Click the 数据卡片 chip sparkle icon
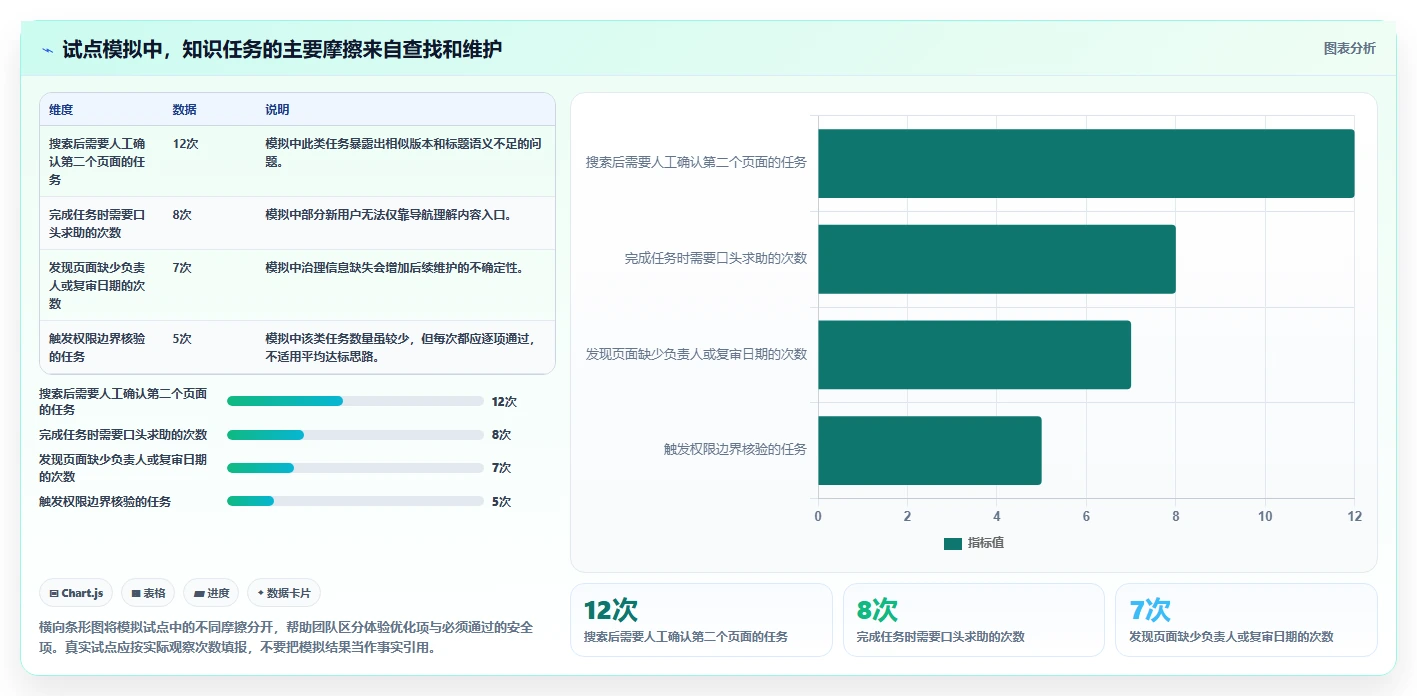 coord(260,593)
